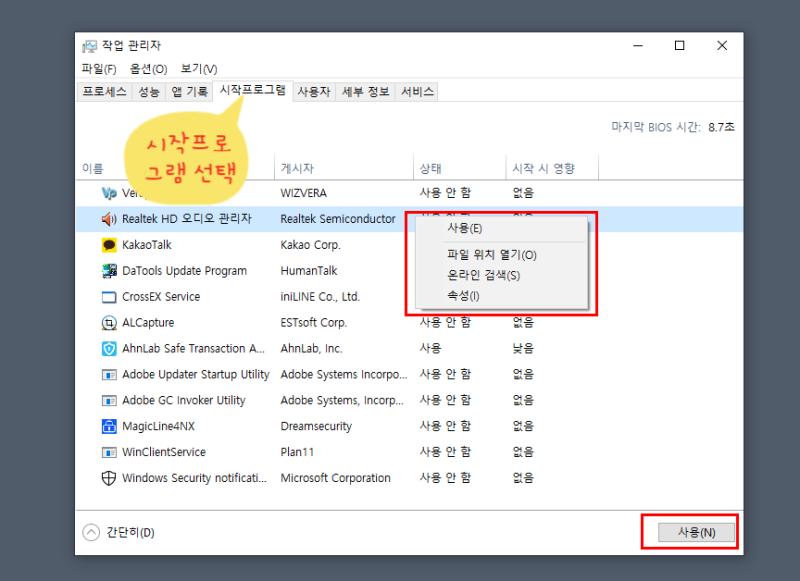Screen dimensions: 800x581
Task: Select the Adobe Updater Startup Utility name
Action: [196, 375]
